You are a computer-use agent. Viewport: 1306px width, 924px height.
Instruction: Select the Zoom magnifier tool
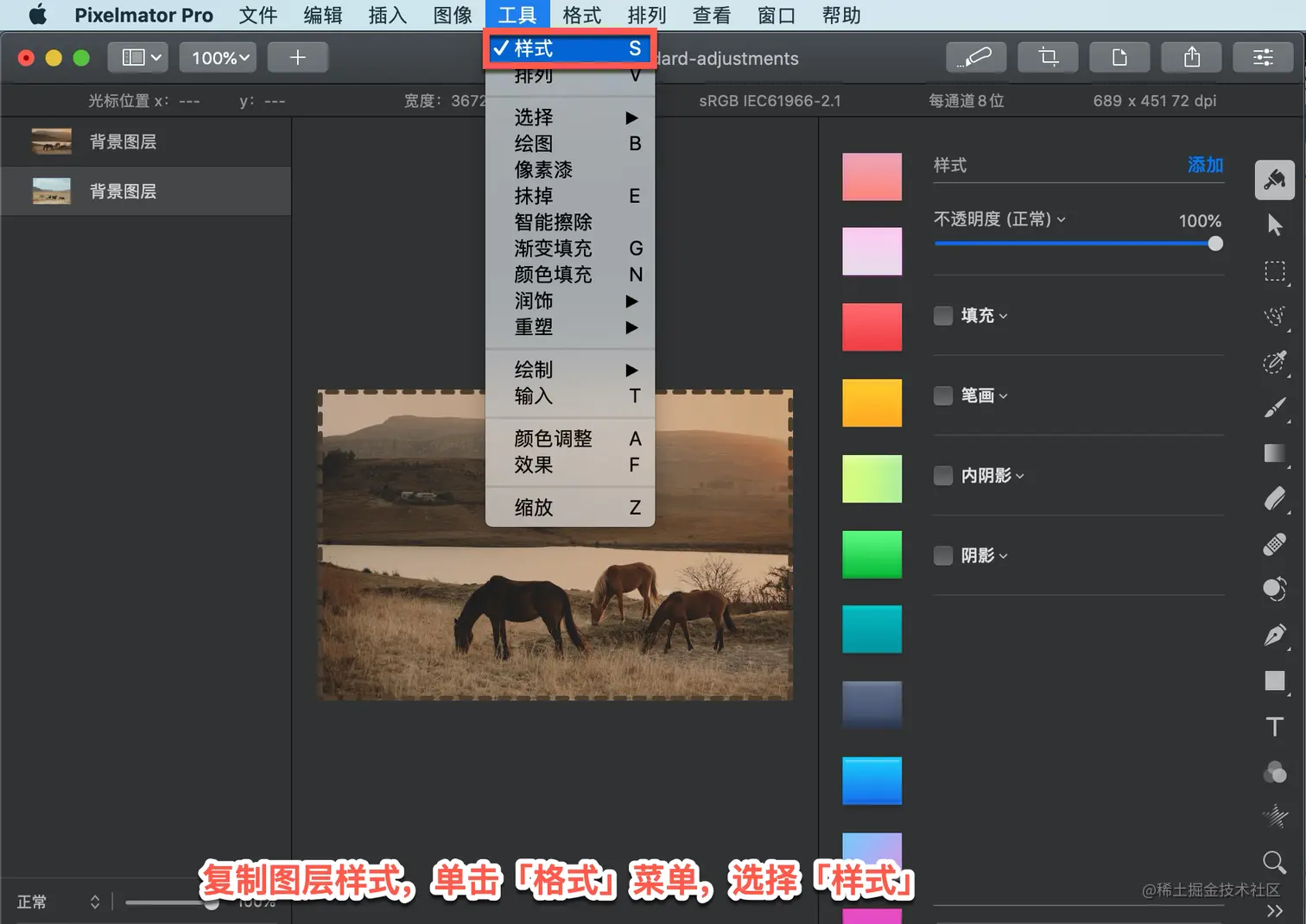tap(1274, 862)
